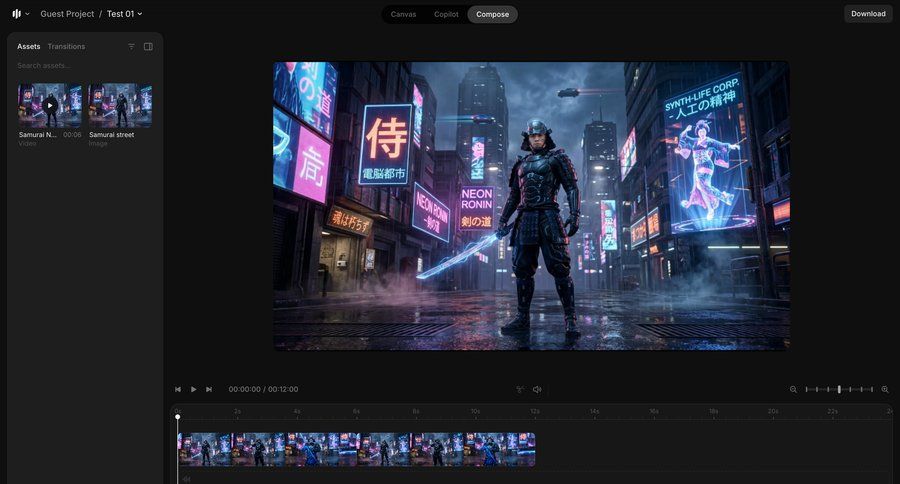Image resolution: width=900 pixels, height=484 pixels.
Task: Open the Guest Project breadcrumb link
Action: point(67,14)
